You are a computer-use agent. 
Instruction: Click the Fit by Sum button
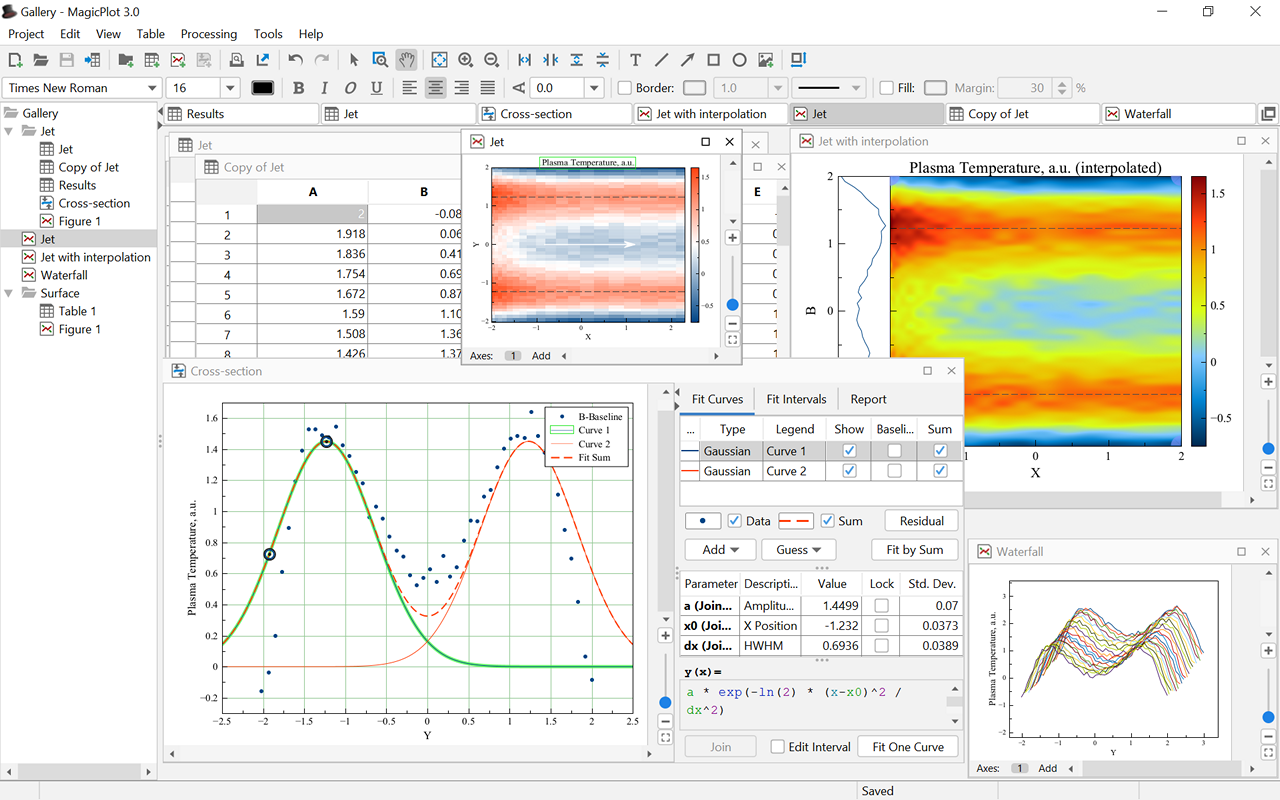pyautogui.click(x=914, y=550)
